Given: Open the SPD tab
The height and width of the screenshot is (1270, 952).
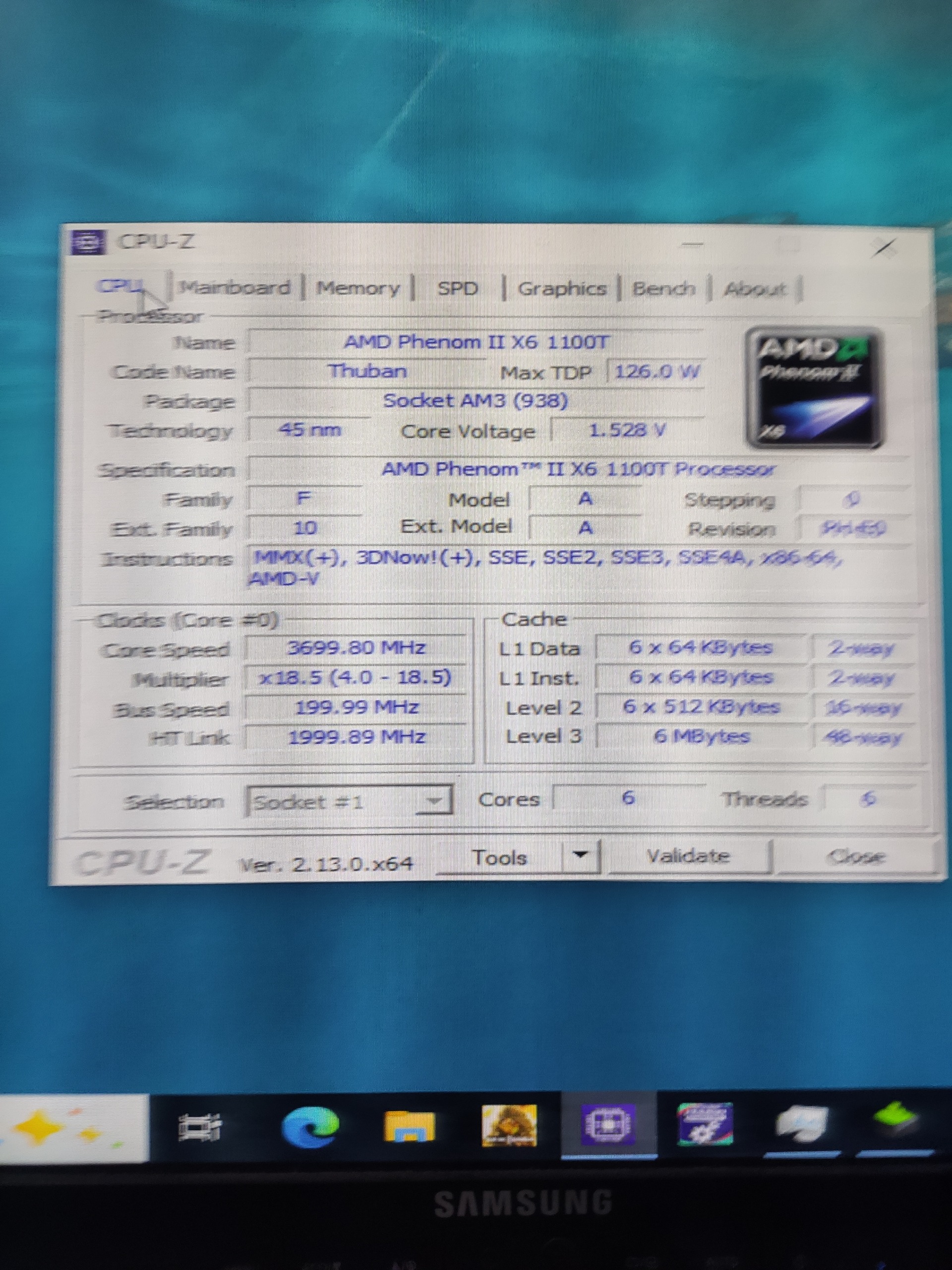Looking at the screenshot, I should (457, 288).
